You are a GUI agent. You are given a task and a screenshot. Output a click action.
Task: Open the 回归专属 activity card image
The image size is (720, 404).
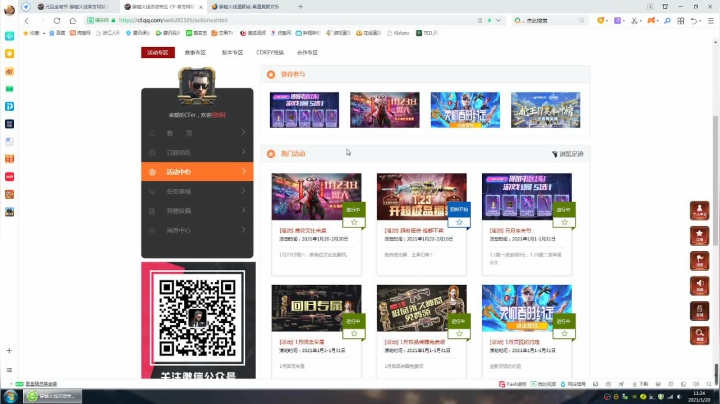(x=316, y=309)
